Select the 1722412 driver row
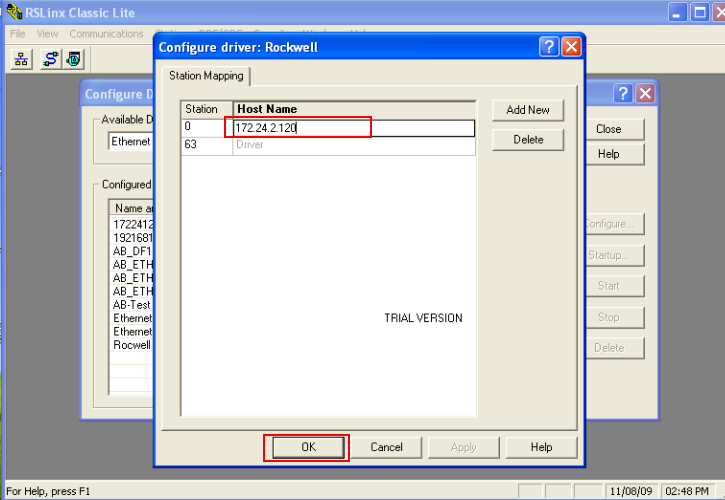Viewport: 725px width, 500px height. point(132,224)
